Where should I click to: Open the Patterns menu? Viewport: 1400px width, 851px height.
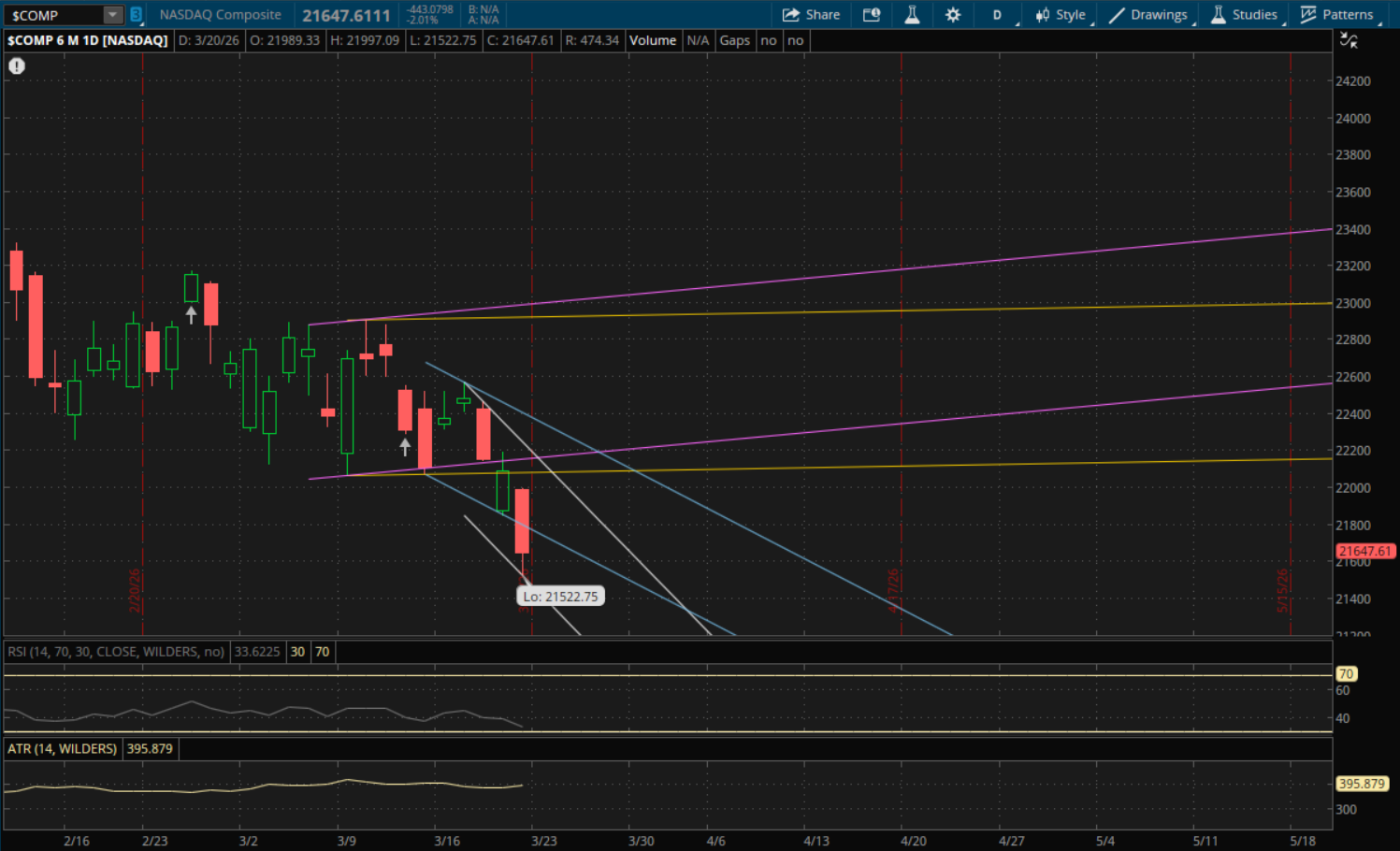click(x=1337, y=15)
